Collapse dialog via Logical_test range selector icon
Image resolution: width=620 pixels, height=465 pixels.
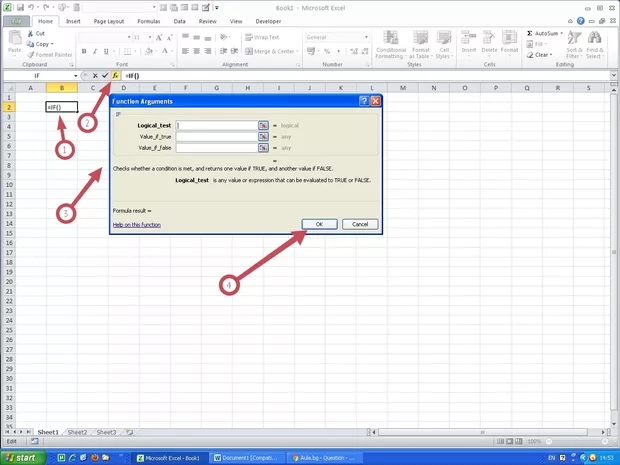coord(263,125)
